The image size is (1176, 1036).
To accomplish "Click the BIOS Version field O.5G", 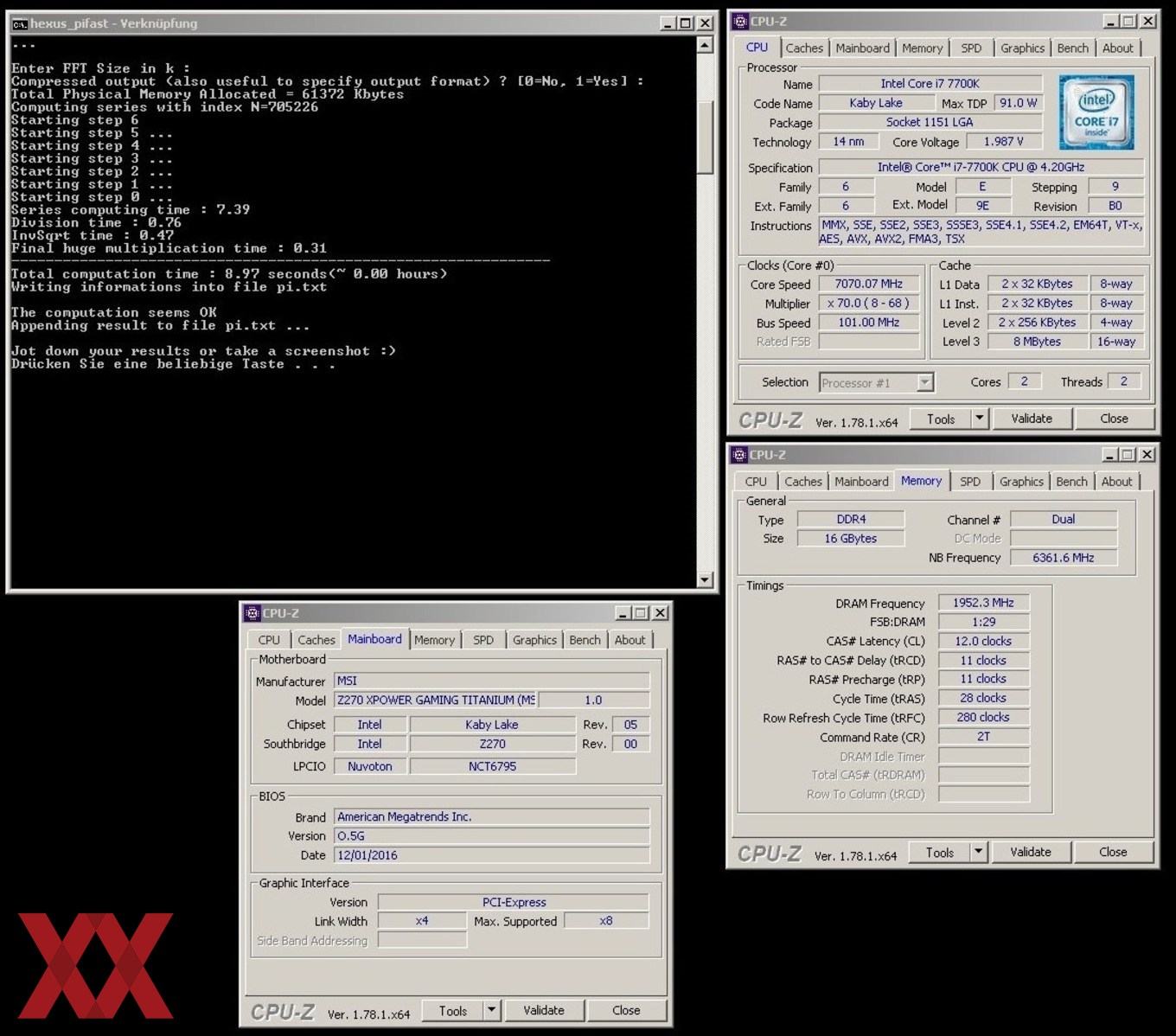I will pos(491,835).
